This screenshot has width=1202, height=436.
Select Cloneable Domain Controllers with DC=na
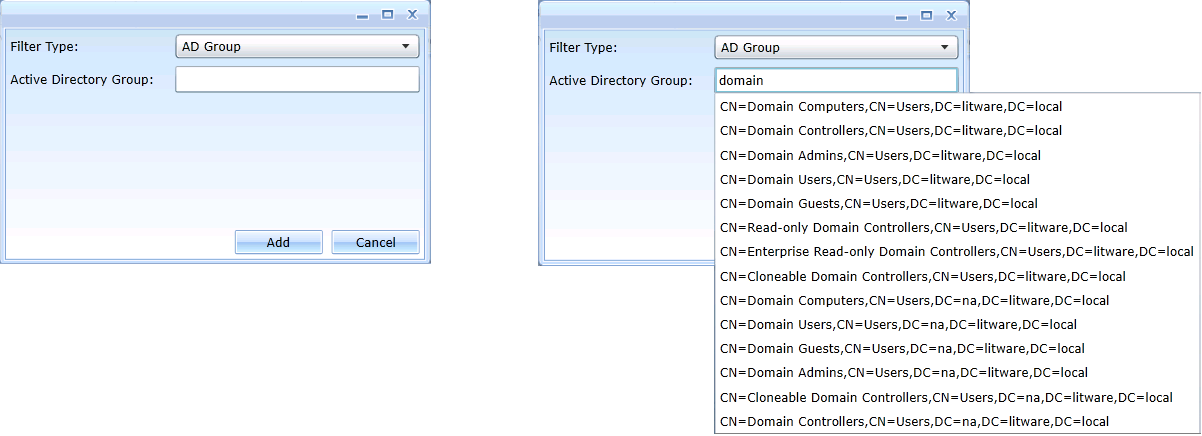coord(946,397)
